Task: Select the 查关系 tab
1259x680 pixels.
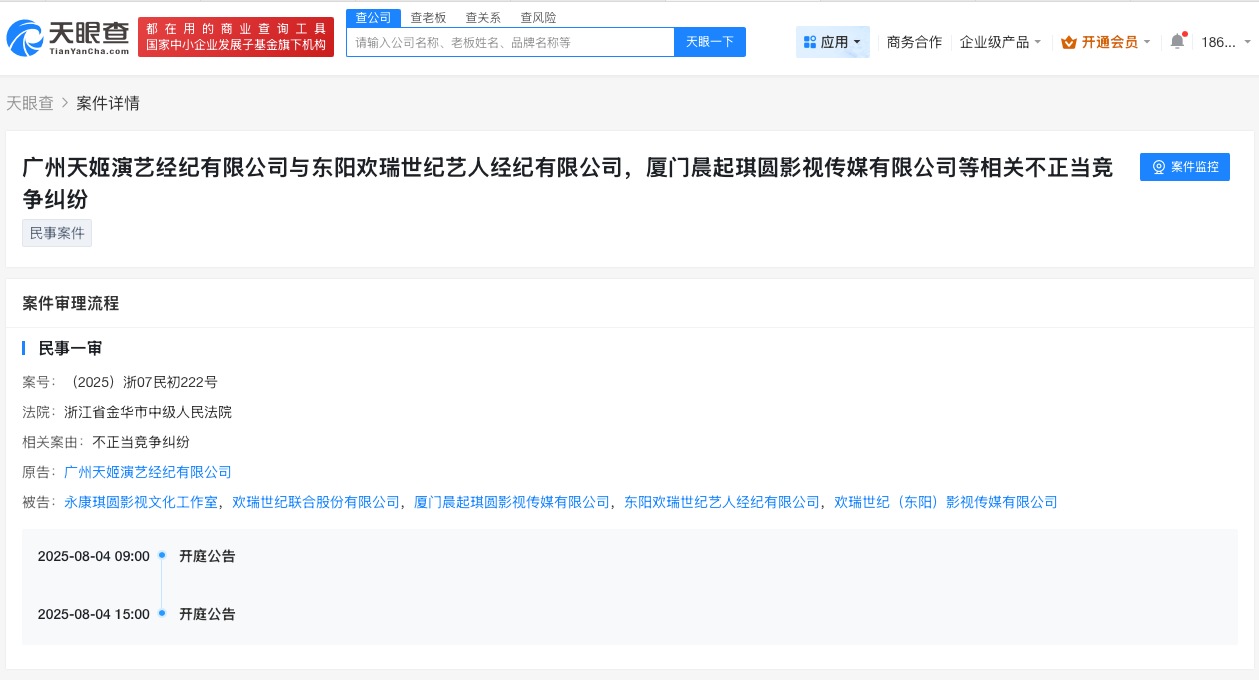Action: (x=483, y=17)
